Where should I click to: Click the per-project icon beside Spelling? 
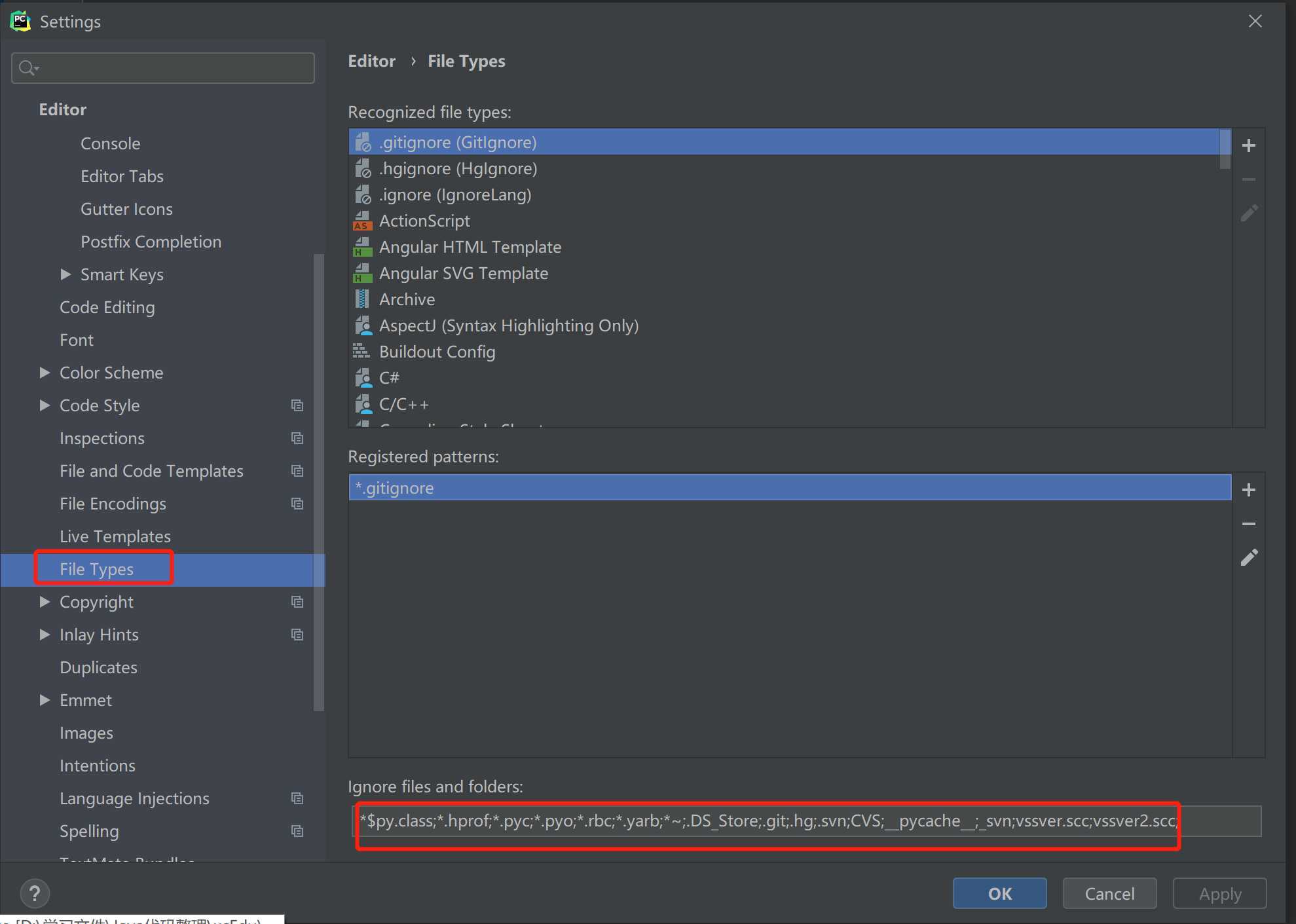click(297, 831)
